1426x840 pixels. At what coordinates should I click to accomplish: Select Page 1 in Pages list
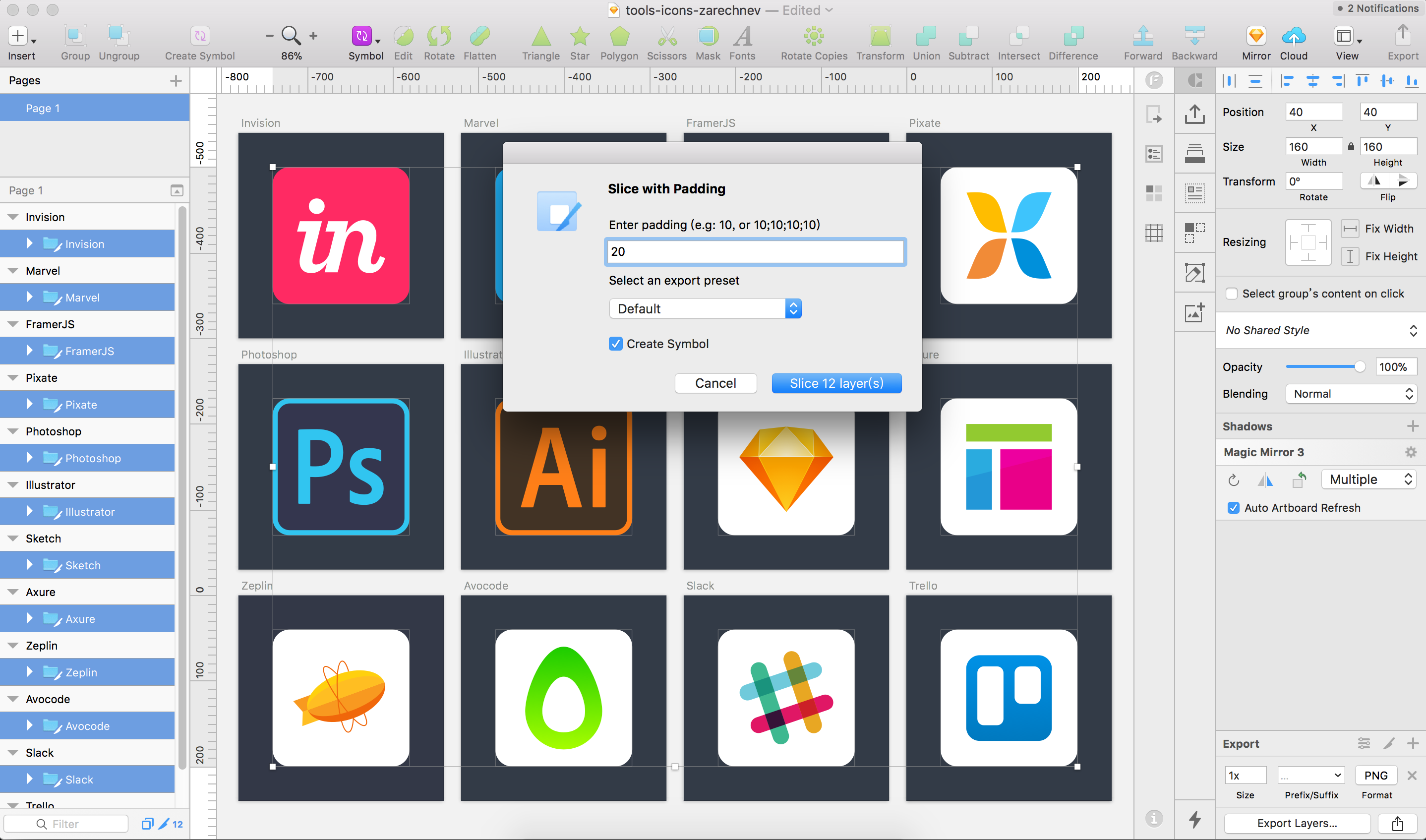click(95, 108)
